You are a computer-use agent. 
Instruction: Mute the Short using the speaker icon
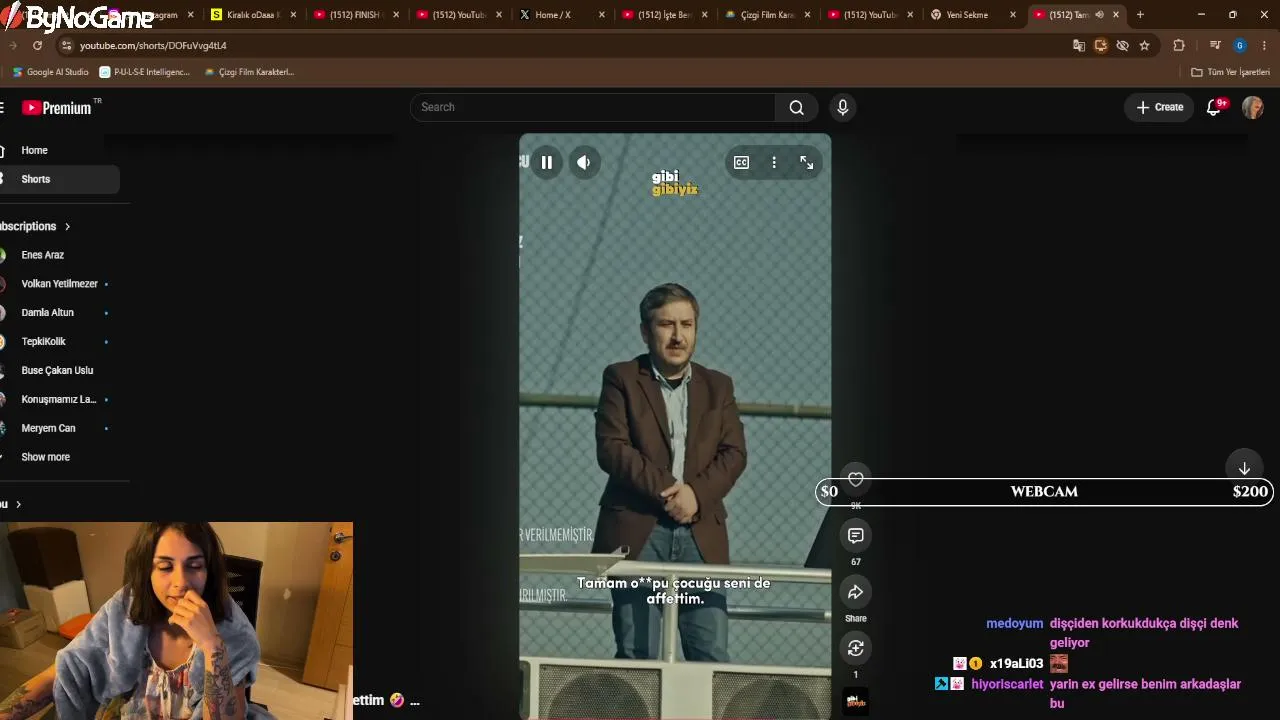point(584,162)
